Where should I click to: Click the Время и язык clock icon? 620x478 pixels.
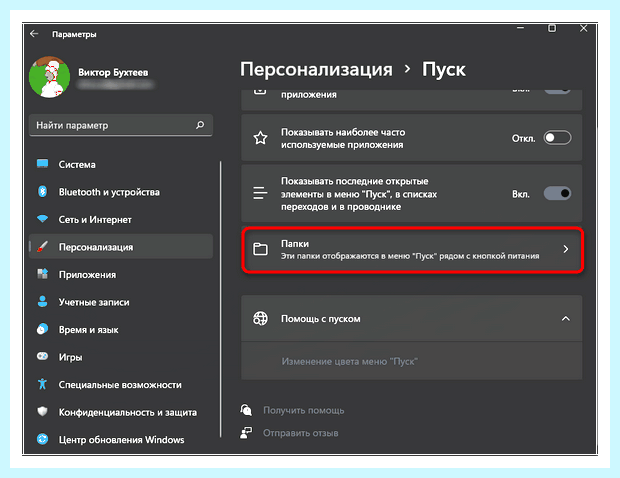click(x=42, y=329)
